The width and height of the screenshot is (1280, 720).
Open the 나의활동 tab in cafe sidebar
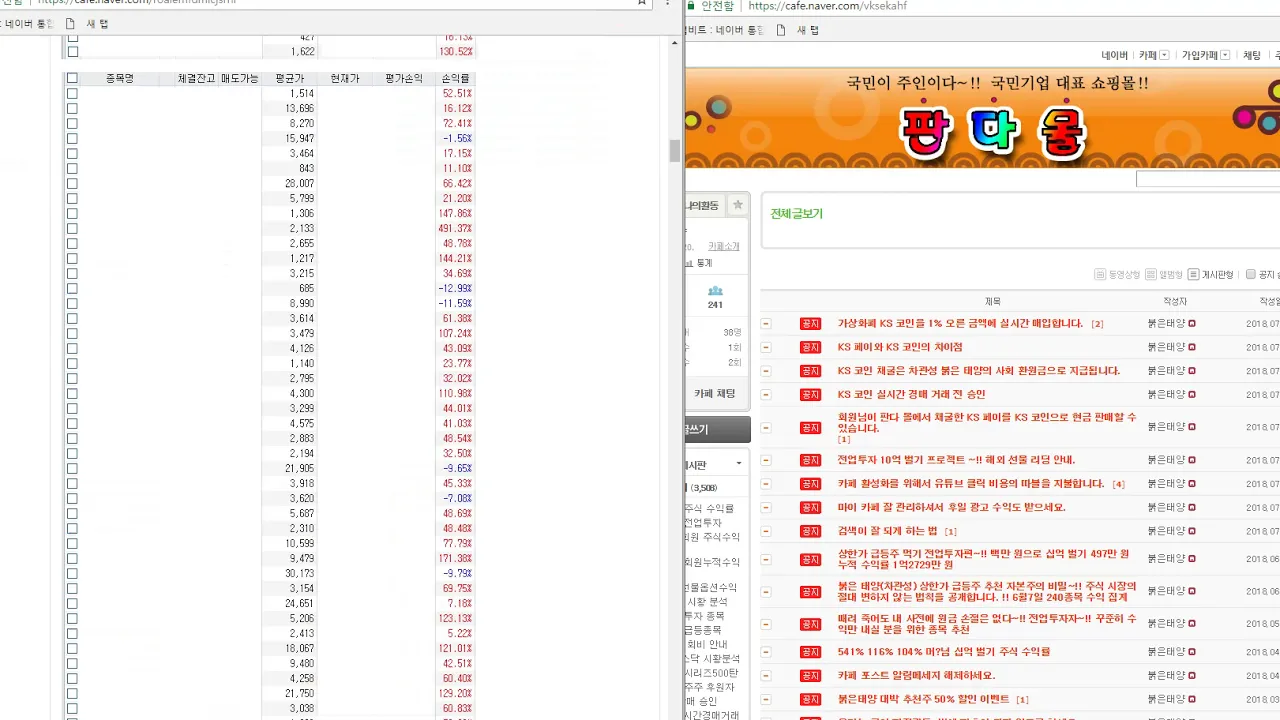(x=704, y=205)
